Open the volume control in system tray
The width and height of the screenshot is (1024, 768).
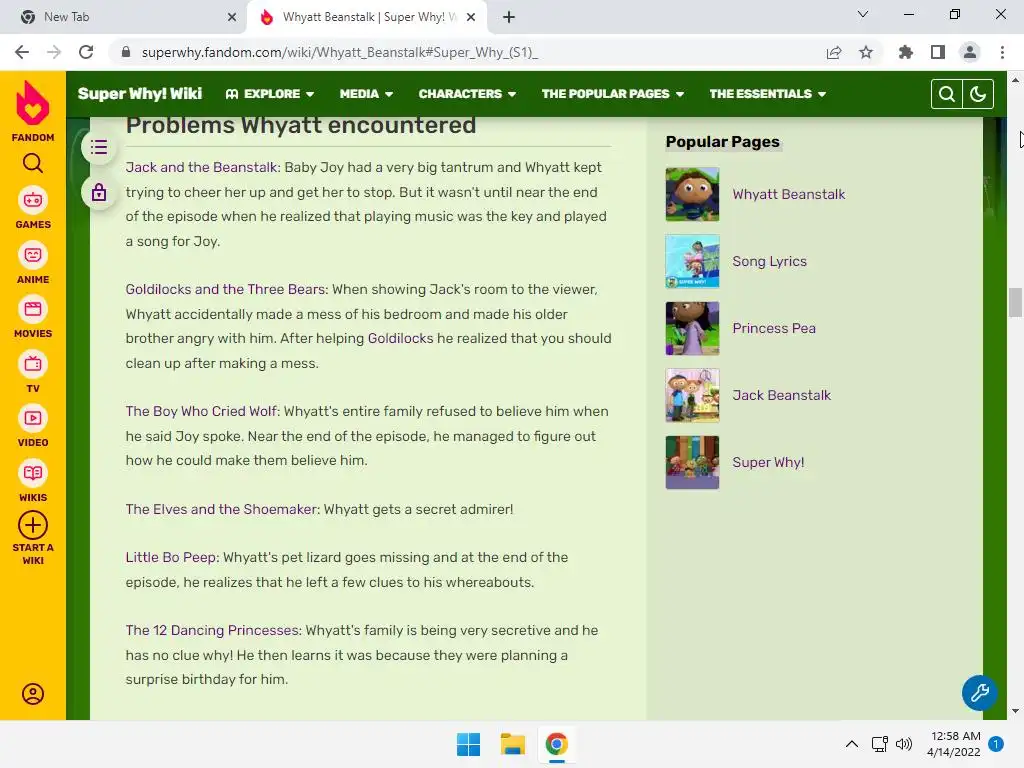pyautogui.click(x=904, y=744)
